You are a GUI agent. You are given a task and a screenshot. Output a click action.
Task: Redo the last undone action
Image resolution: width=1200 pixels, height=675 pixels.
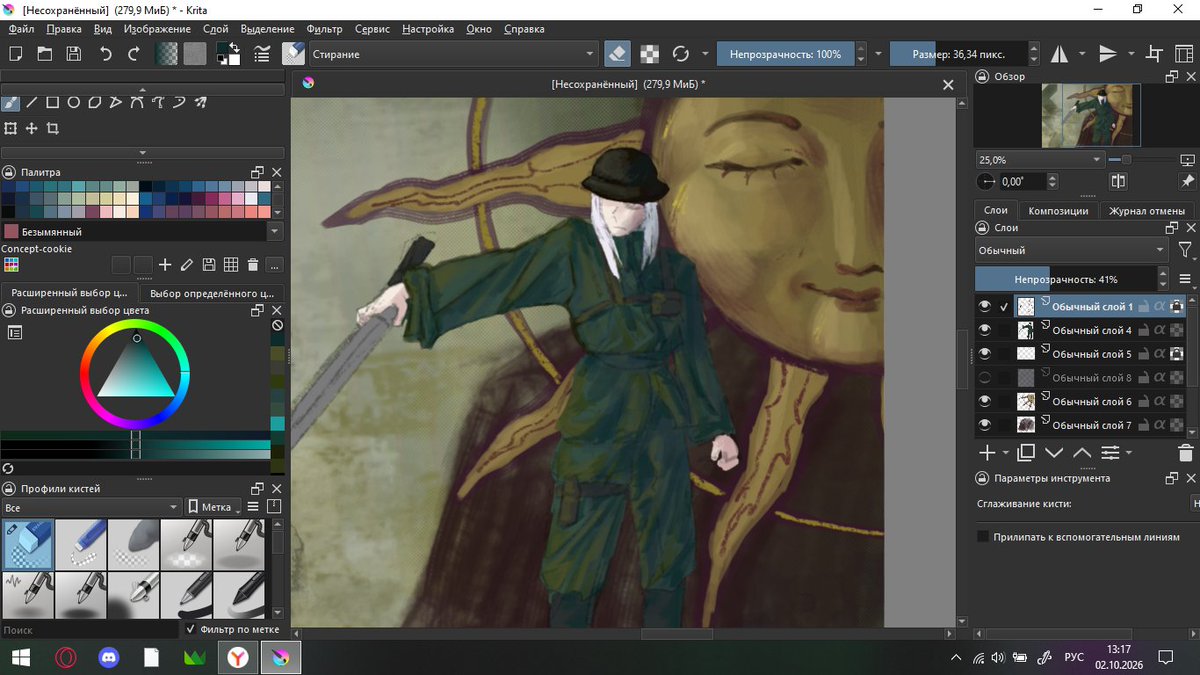[134, 54]
